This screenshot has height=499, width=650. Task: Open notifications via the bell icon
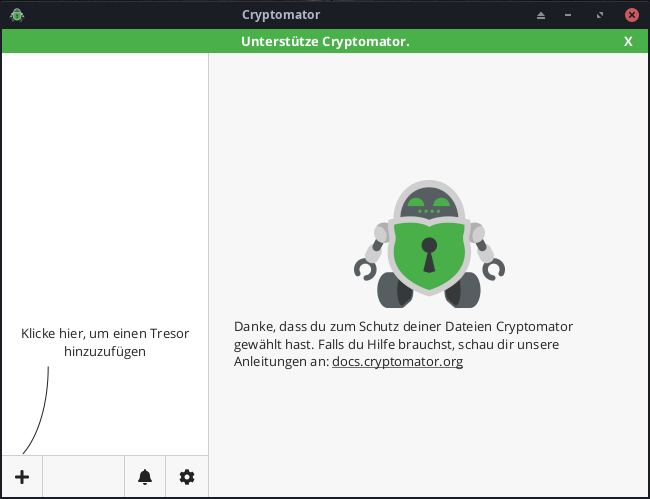[145, 477]
